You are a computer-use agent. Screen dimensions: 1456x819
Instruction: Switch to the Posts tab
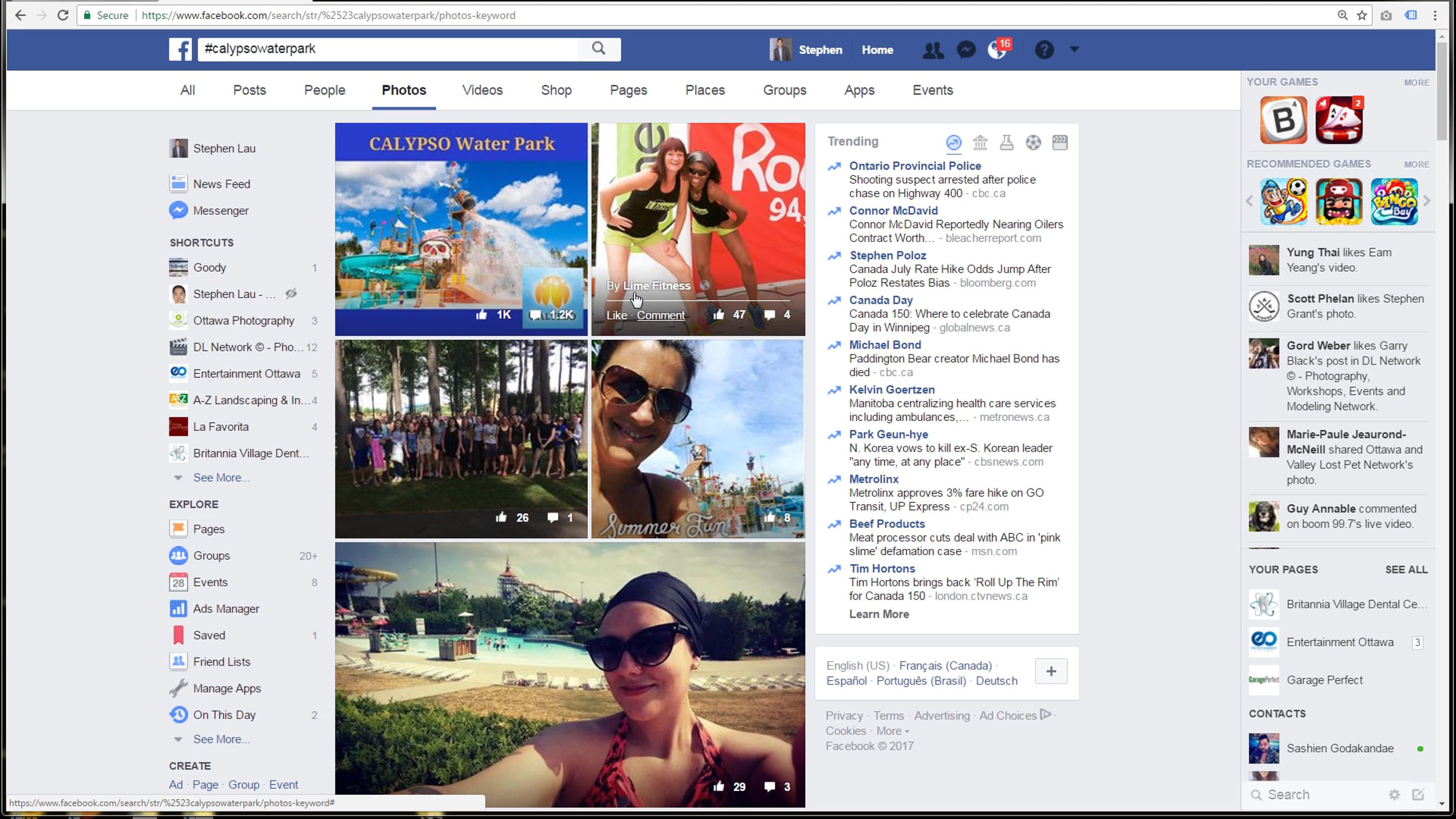(249, 90)
